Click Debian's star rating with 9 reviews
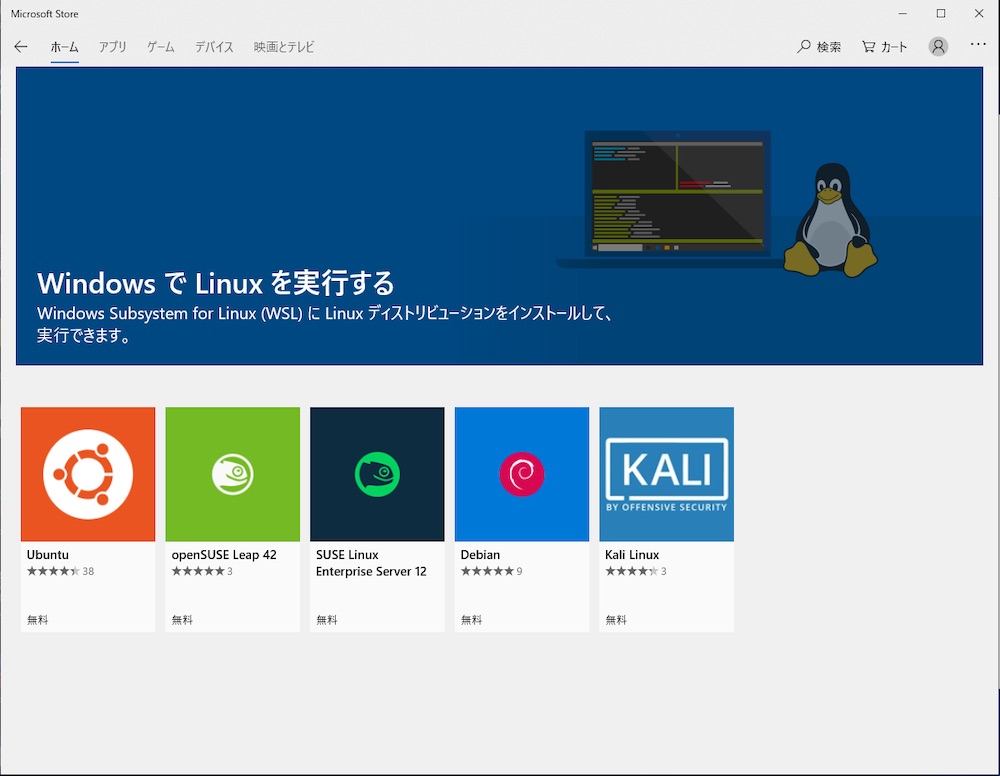 [492, 571]
